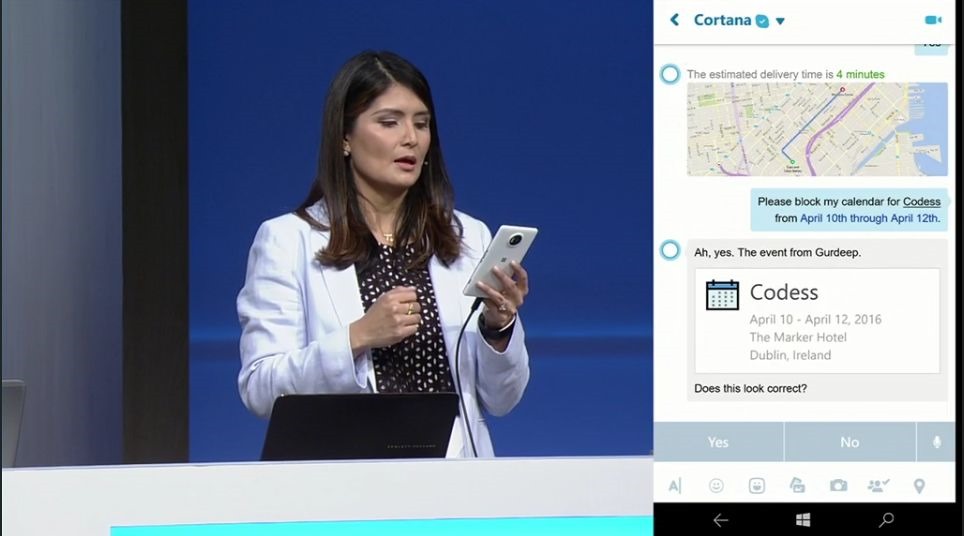Click the calendar icon on Codess card
Screen dimensions: 964x536
click(x=722, y=294)
